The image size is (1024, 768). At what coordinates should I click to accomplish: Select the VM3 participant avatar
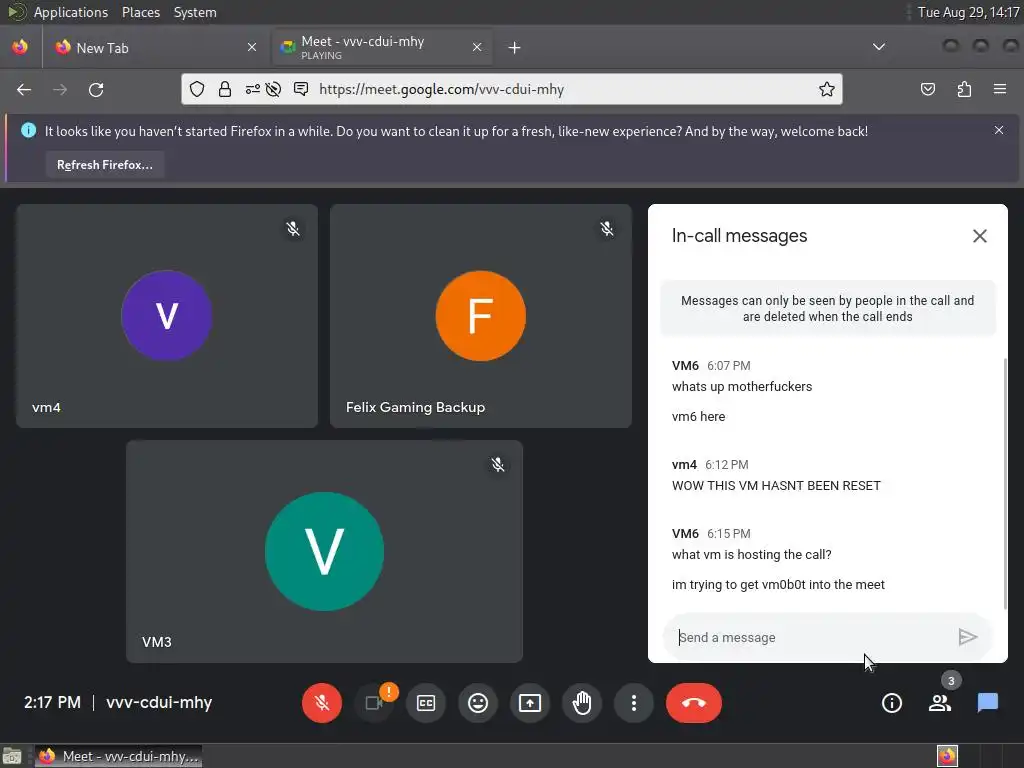pyautogui.click(x=324, y=551)
